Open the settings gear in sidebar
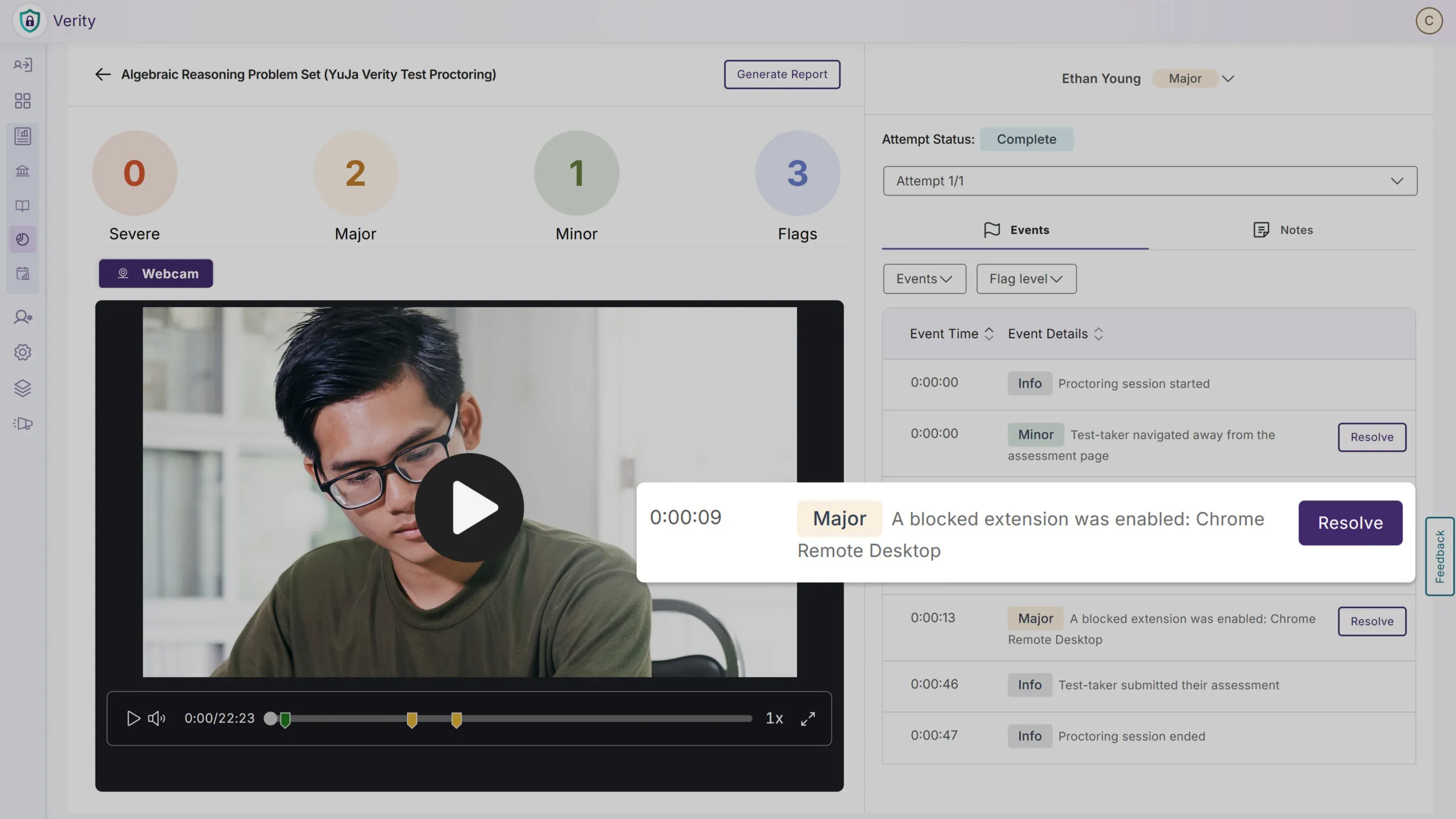 point(23,353)
